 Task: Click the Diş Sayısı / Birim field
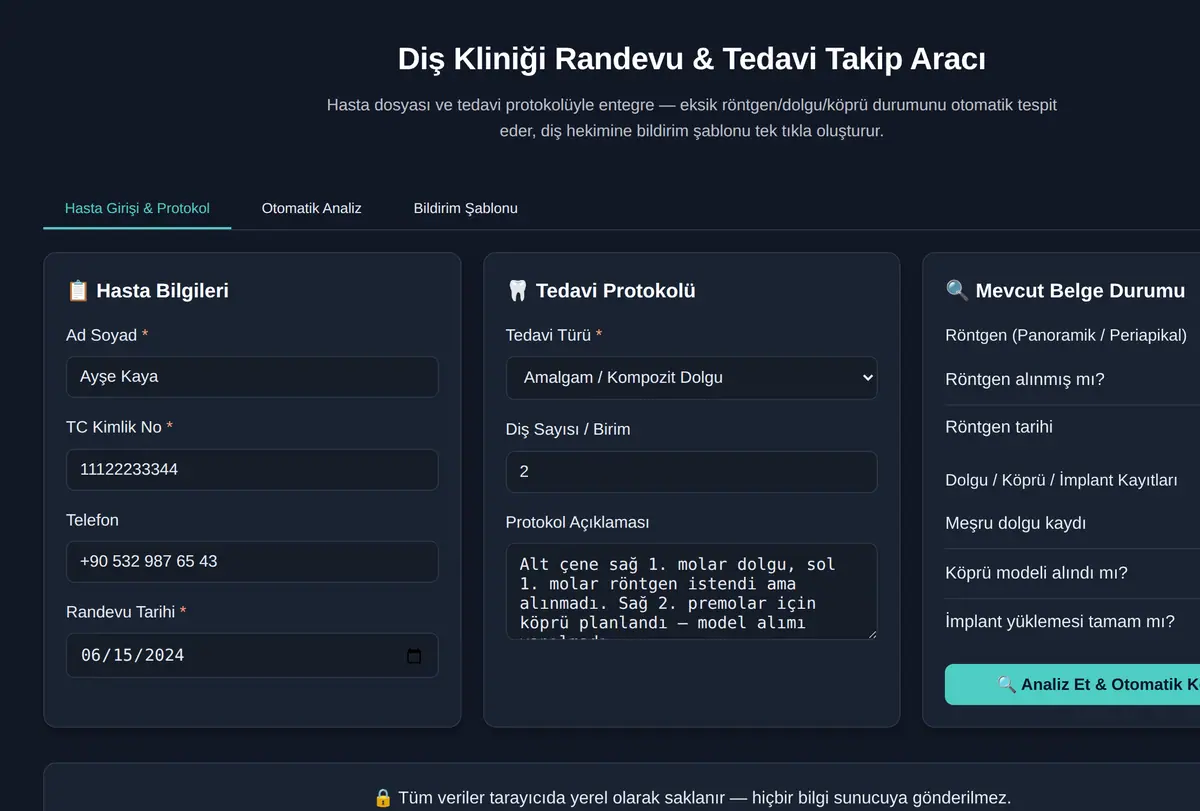(x=691, y=471)
